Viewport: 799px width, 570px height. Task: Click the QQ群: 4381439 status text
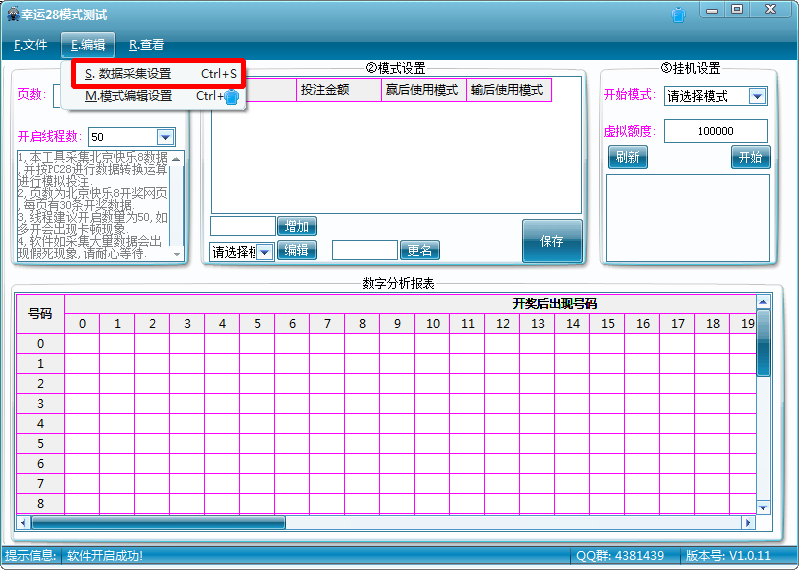[x=620, y=556]
